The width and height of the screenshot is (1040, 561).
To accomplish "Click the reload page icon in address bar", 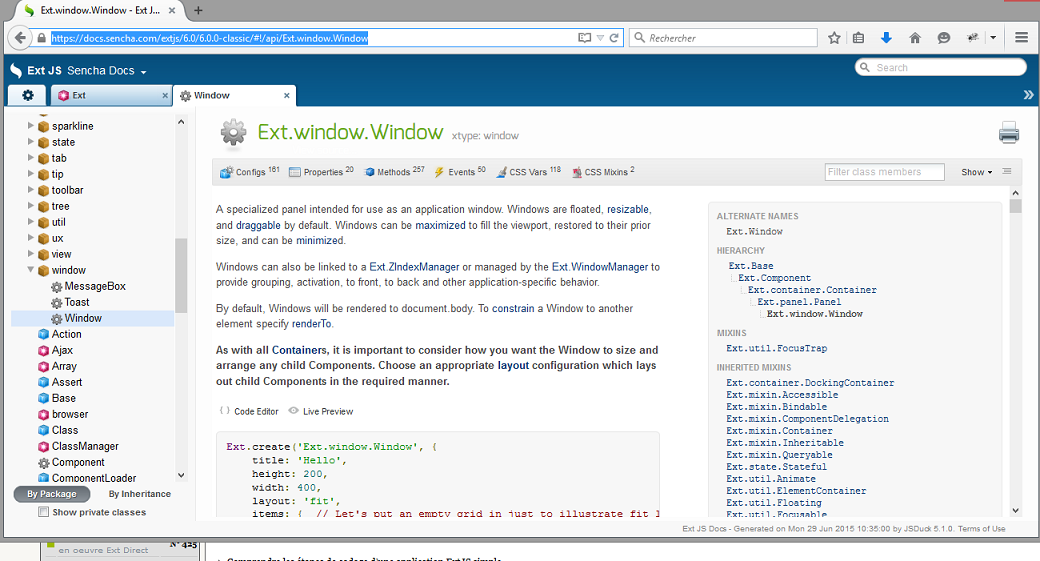I will (x=614, y=38).
